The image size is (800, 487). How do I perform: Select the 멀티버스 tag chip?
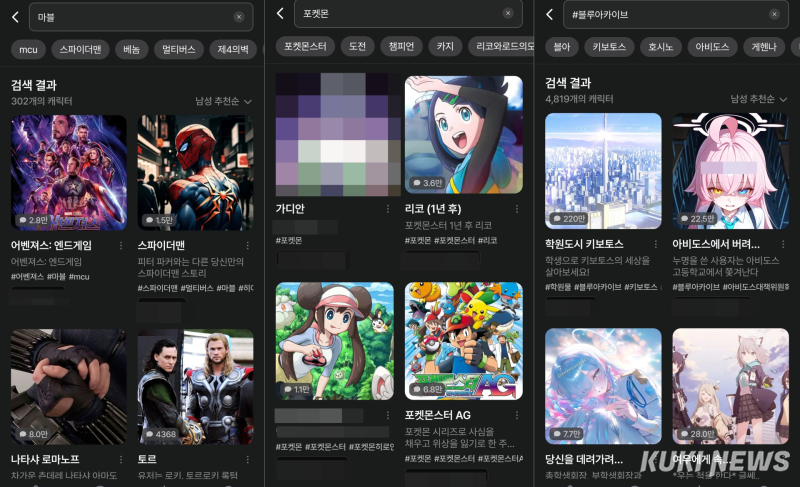click(x=179, y=49)
